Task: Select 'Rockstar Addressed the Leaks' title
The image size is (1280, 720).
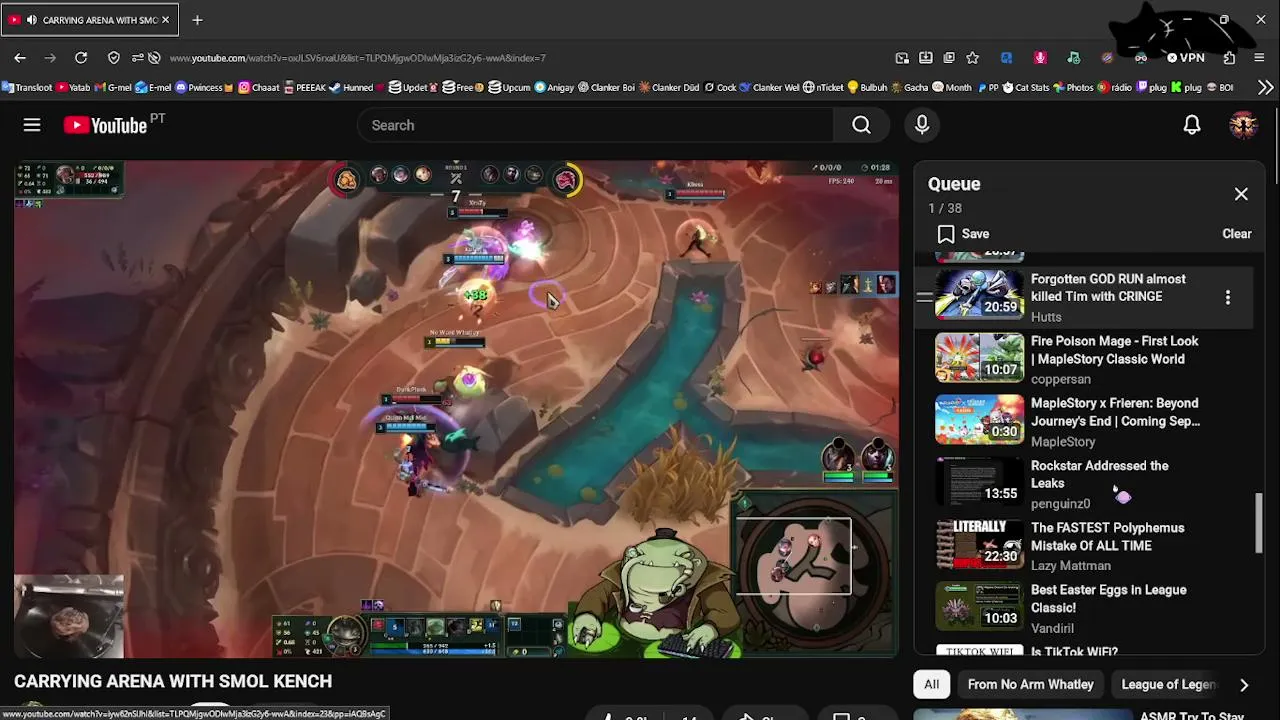Action: click(1099, 474)
